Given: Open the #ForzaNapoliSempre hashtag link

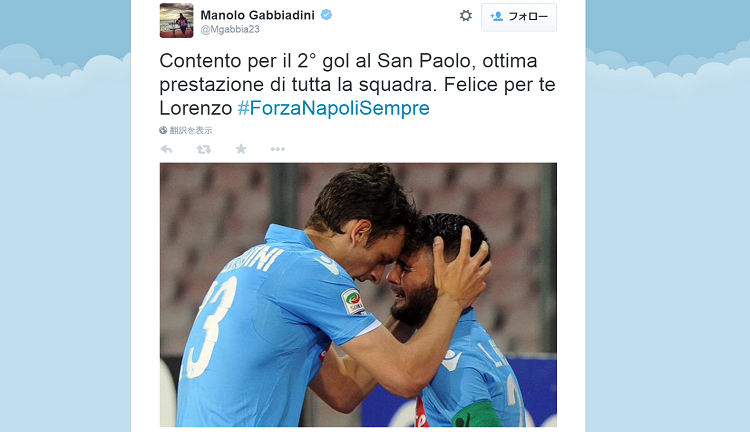Looking at the screenshot, I should (333, 108).
